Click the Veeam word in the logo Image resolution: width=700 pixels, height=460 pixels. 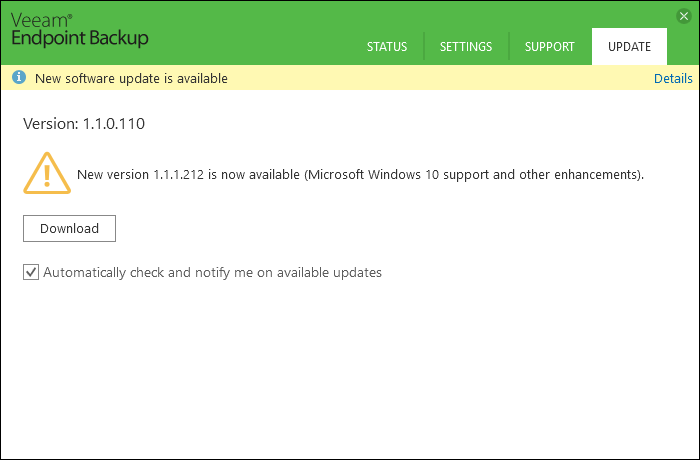41,21
